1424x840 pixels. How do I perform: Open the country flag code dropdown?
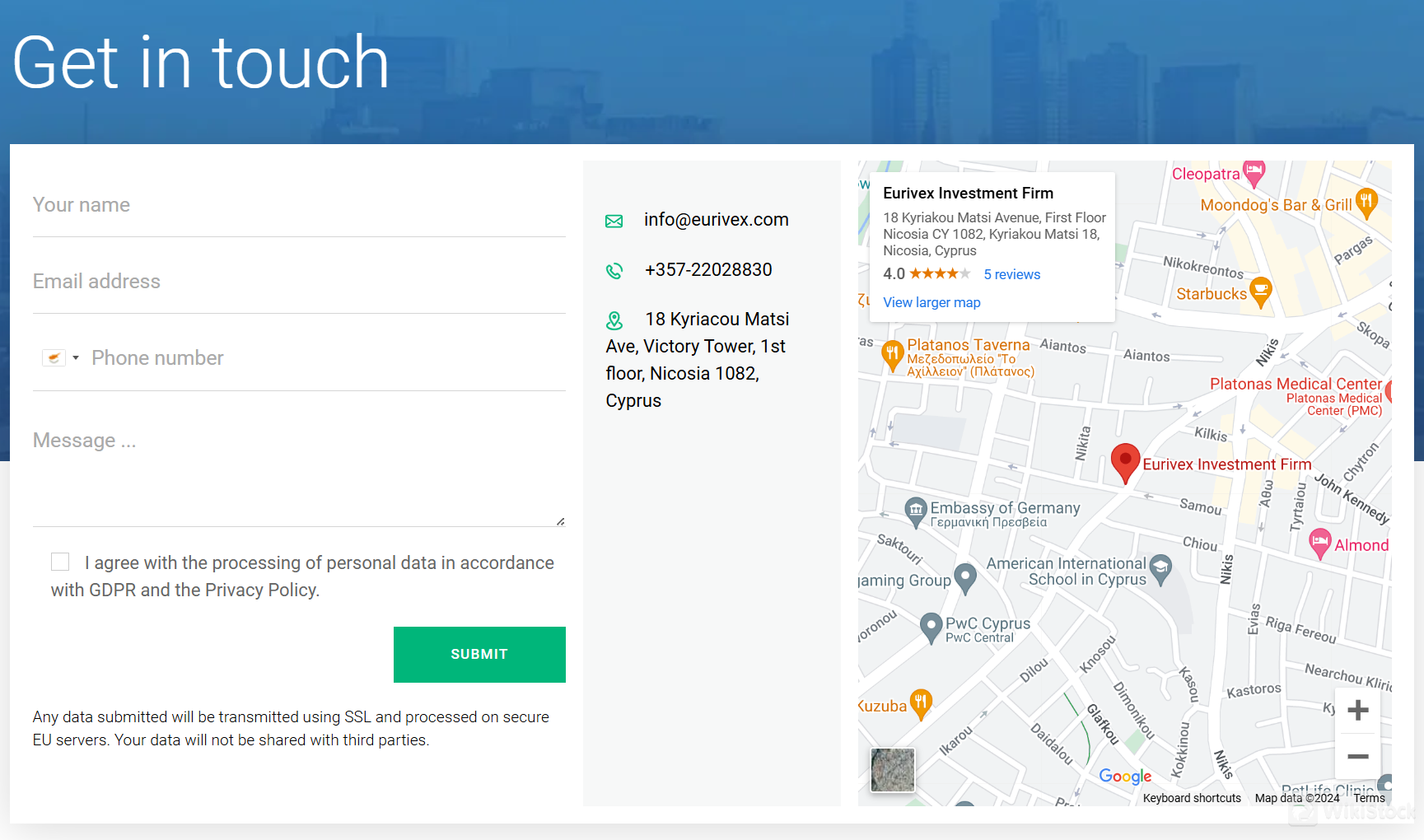coord(61,358)
